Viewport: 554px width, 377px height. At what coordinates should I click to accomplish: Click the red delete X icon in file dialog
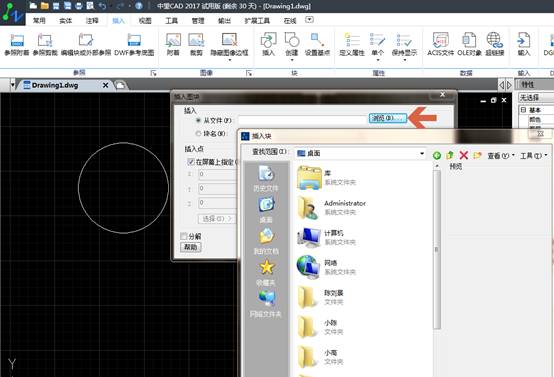click(x=464, y=155)
